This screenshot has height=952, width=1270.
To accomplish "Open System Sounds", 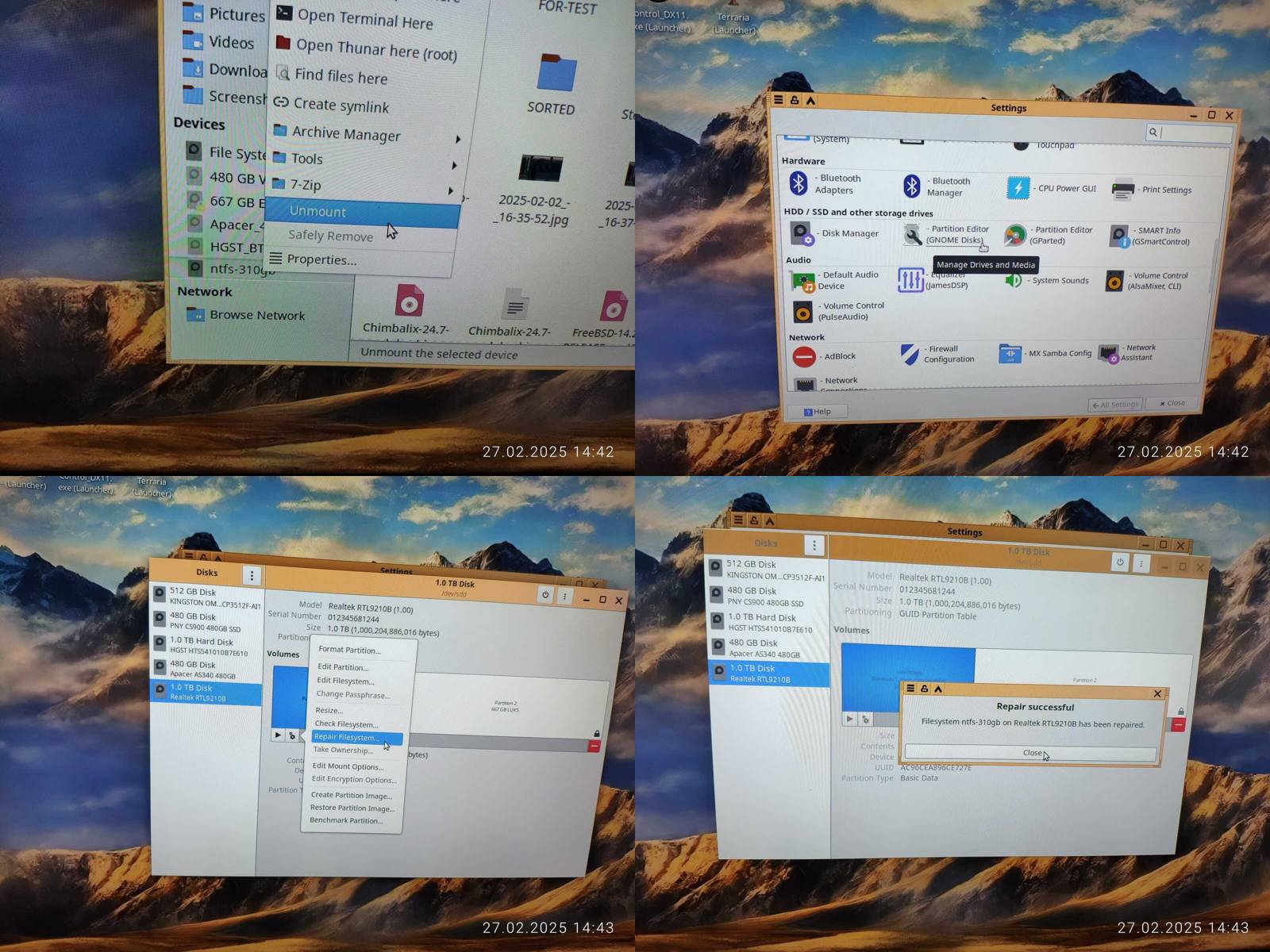I will pyautogui.click(x=1047, y=280).
